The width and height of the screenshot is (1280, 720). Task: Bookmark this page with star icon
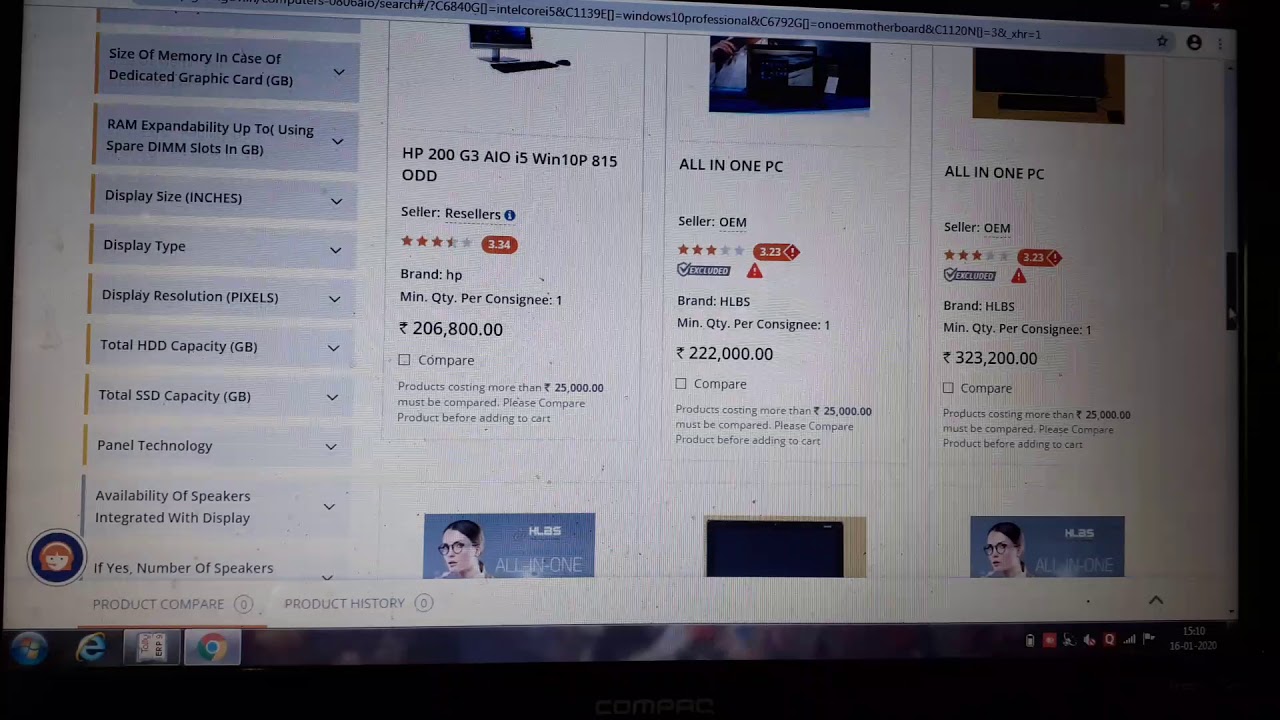click(x=1162, y=41)
